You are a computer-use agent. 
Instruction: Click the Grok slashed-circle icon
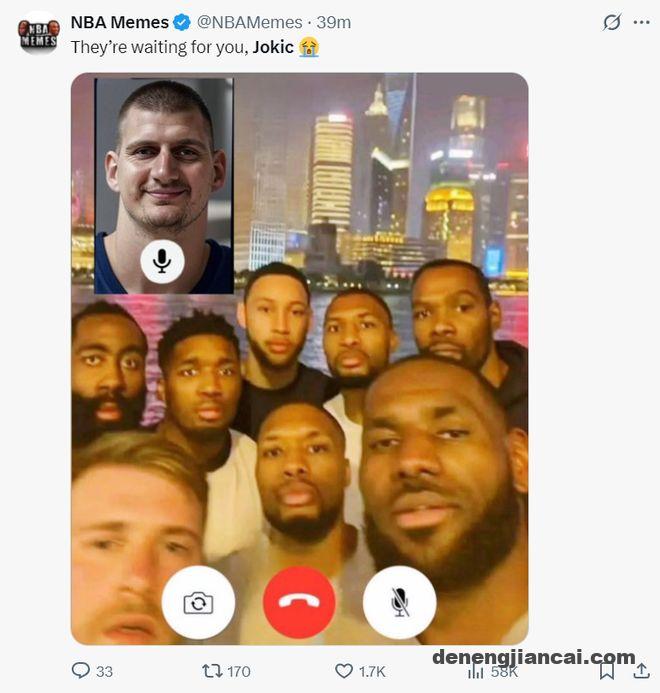612,22
